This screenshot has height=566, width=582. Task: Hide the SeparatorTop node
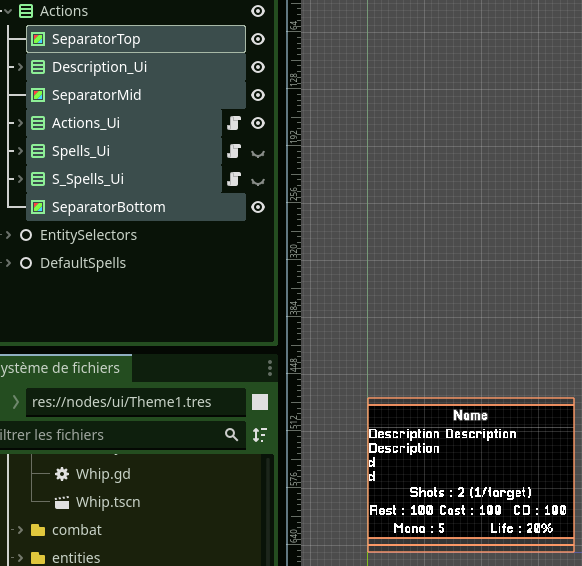[x=258, y=39]
